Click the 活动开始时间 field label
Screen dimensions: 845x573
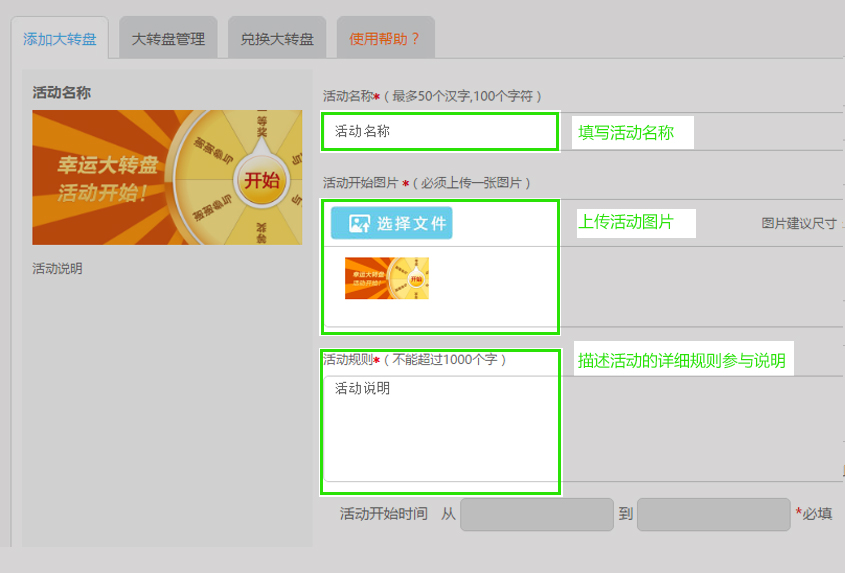pyautogui.click(x=383, y=514)
